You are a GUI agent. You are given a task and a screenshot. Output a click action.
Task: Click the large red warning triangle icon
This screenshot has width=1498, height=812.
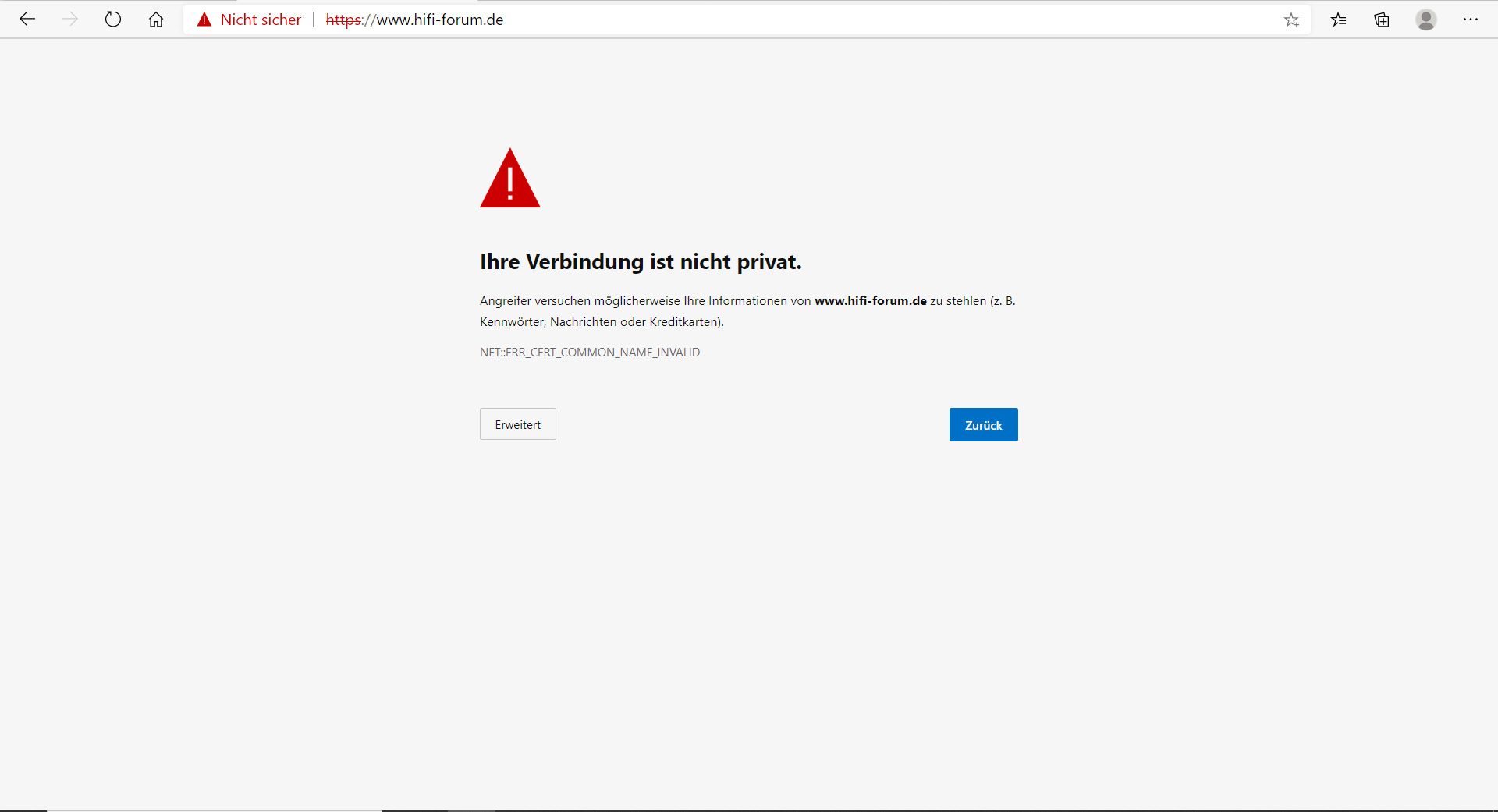click(x=510, y=179)
